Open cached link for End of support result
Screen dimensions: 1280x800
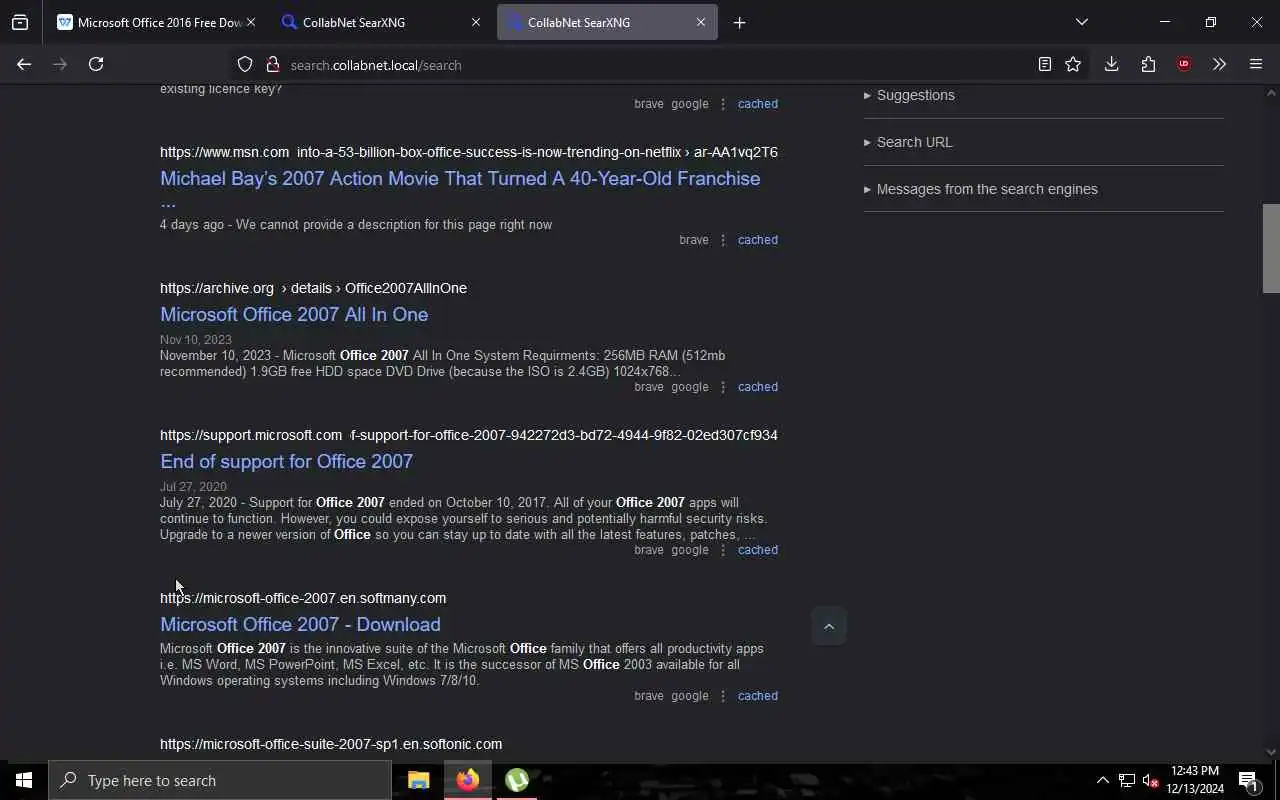click(x=758, y=550)
